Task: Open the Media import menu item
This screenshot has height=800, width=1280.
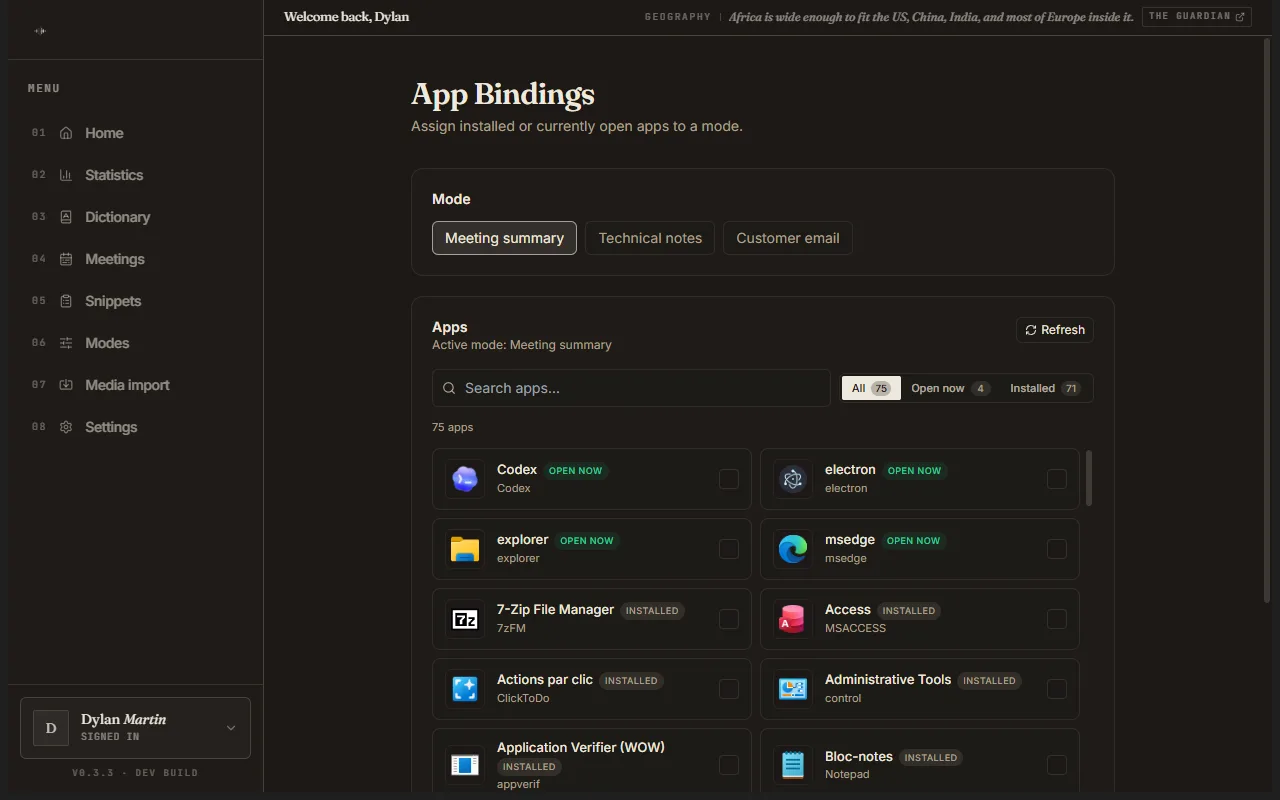Action: click(x=135, y=385)
